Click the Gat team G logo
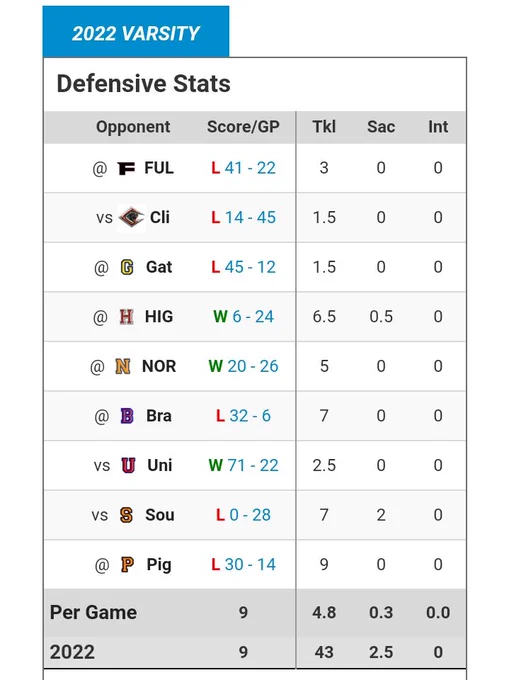 127,267
